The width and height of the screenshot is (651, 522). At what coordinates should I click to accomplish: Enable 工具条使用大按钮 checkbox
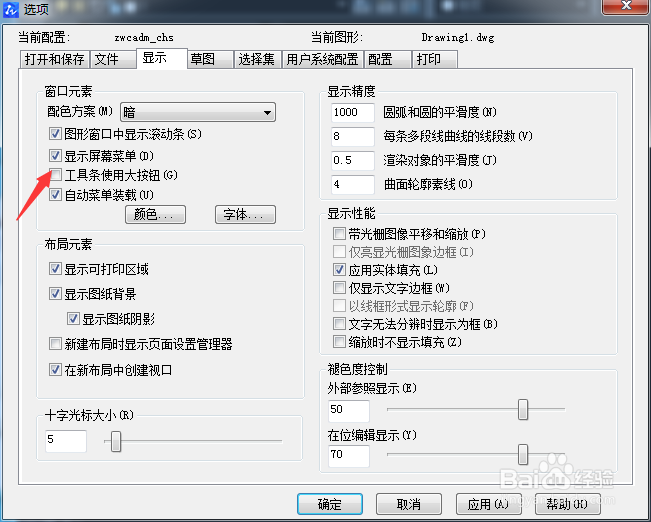[x=55, y=175]
